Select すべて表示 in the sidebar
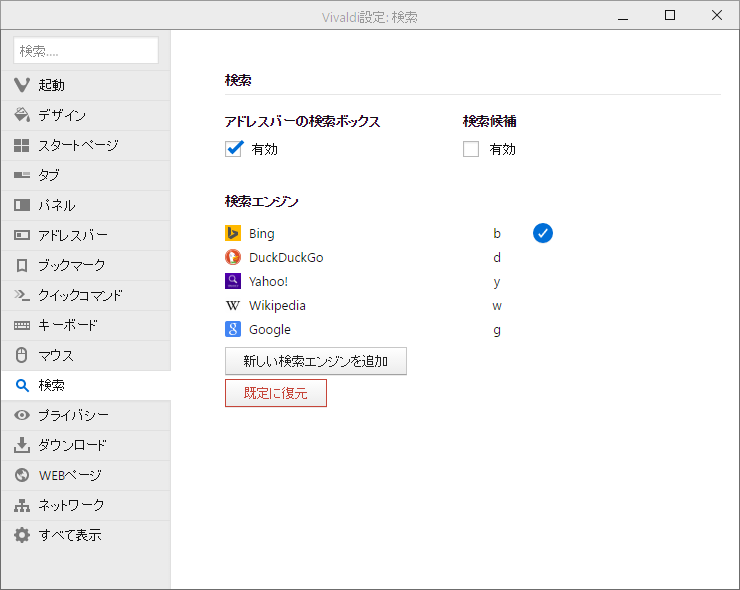The image size is (740, 590). 86,535
